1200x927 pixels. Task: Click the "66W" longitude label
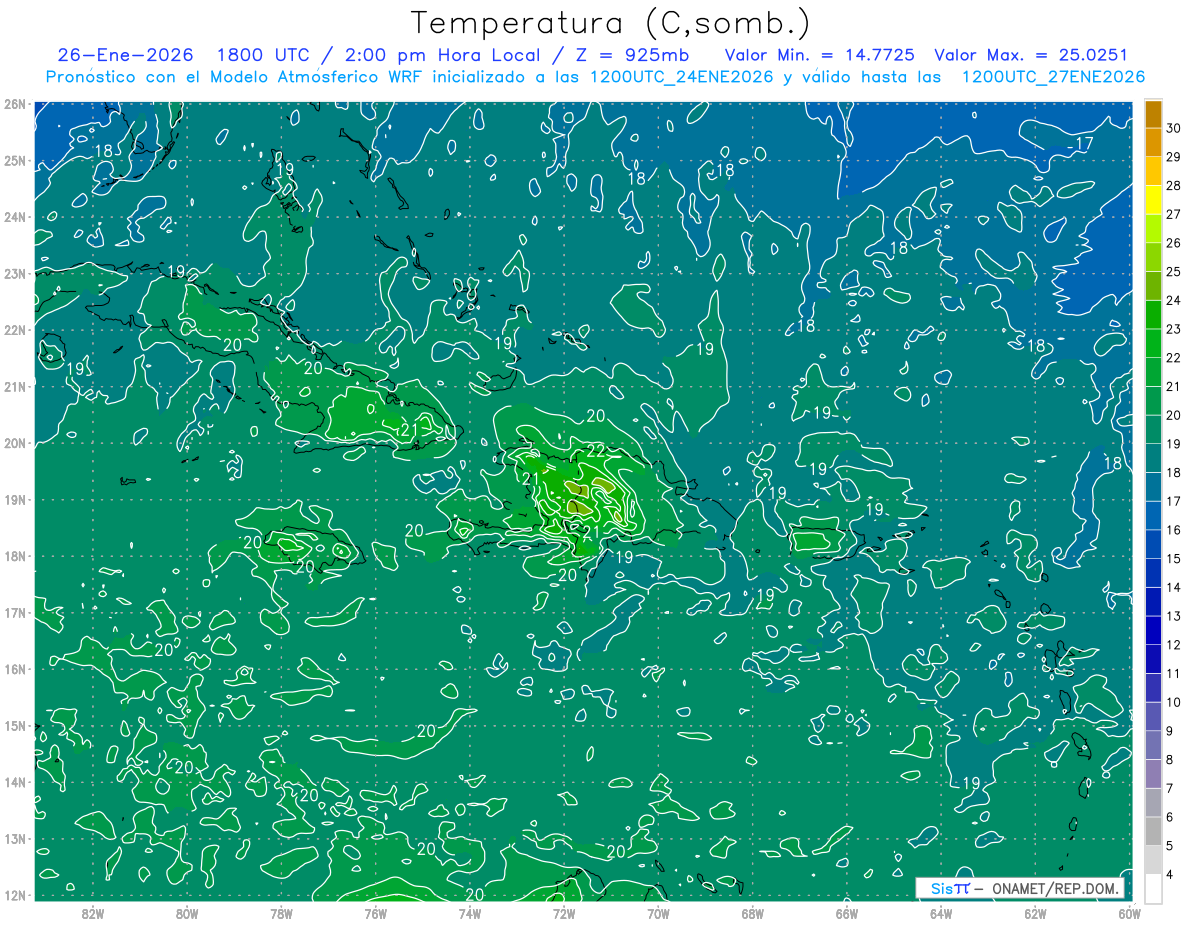click(x=846, y=913)
